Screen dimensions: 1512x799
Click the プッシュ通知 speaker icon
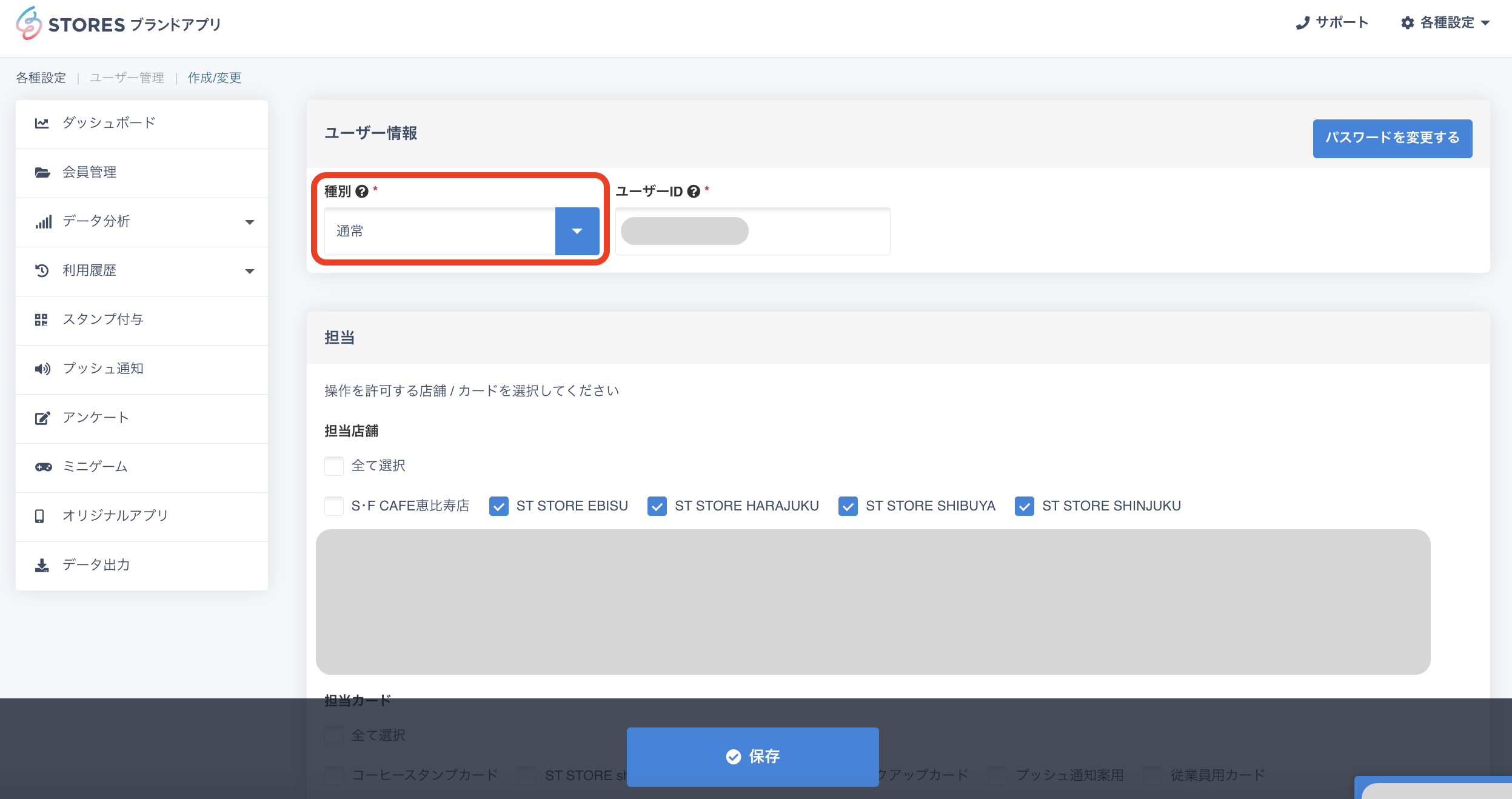tap(42, 369)
